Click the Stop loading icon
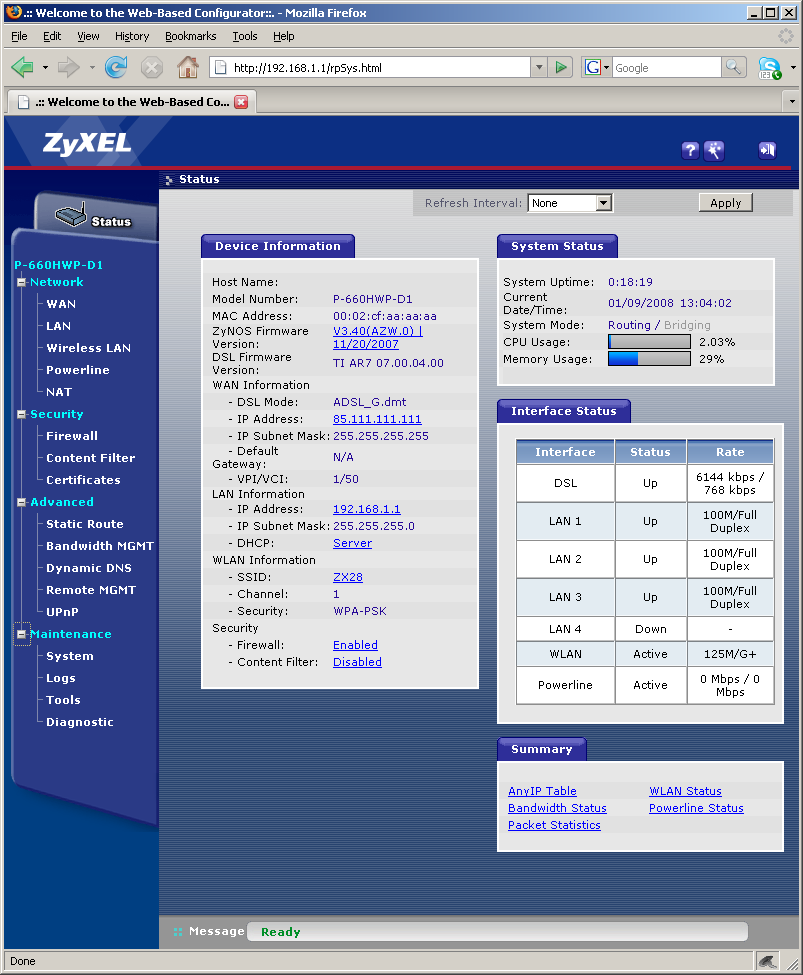Viewport: 803px width, 975px height. coord(152,67)
